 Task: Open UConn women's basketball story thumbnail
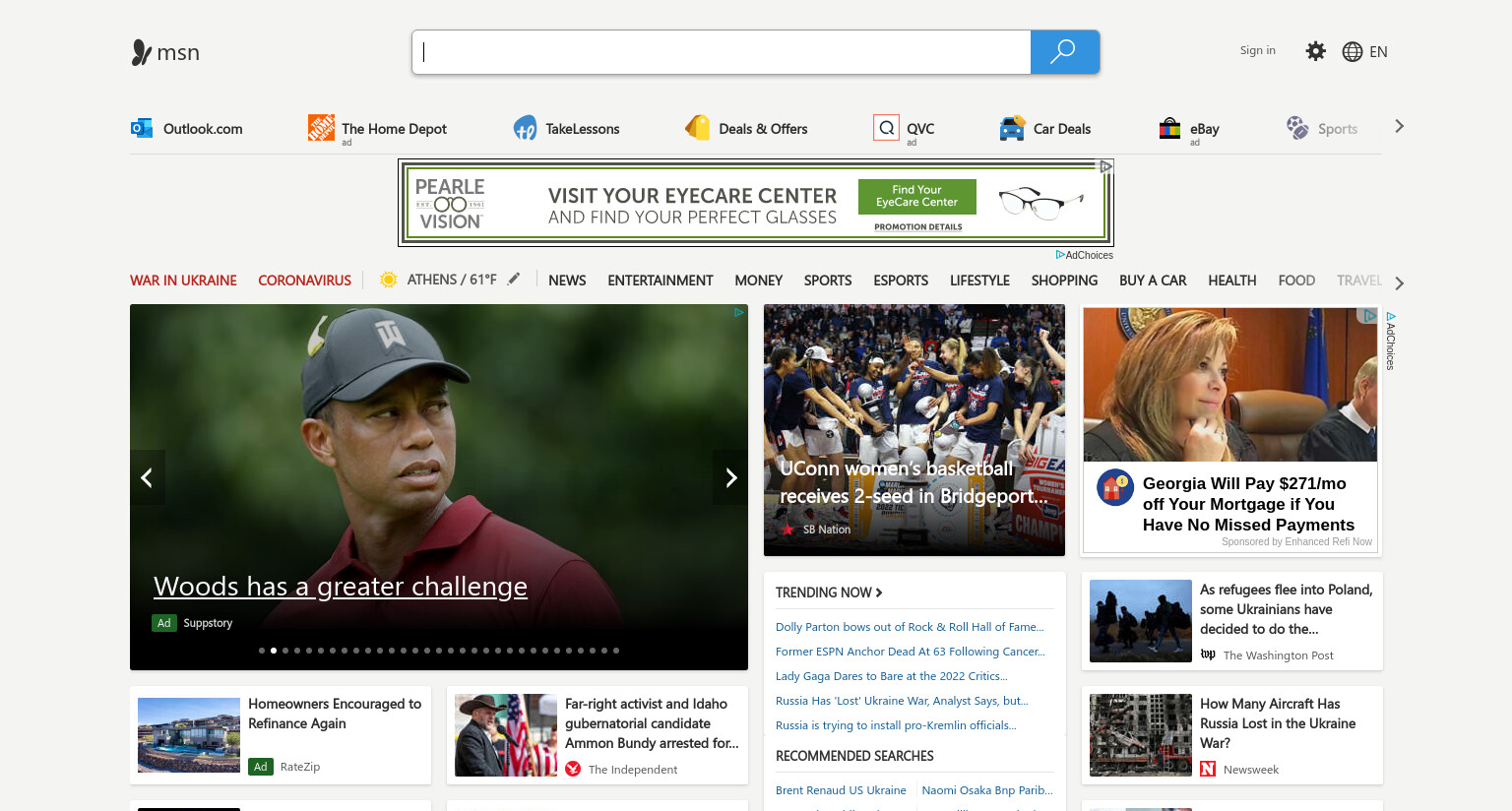914,430
